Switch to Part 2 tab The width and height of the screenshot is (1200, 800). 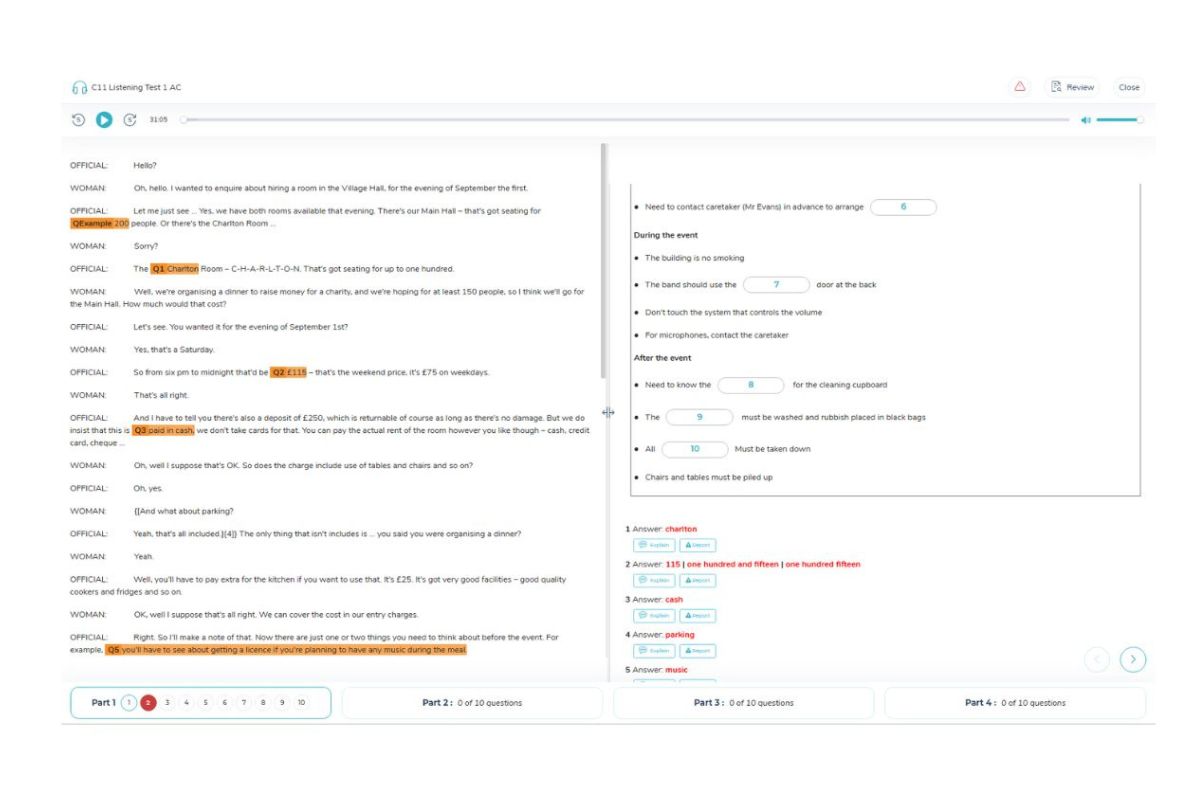(x=472, y=703)
